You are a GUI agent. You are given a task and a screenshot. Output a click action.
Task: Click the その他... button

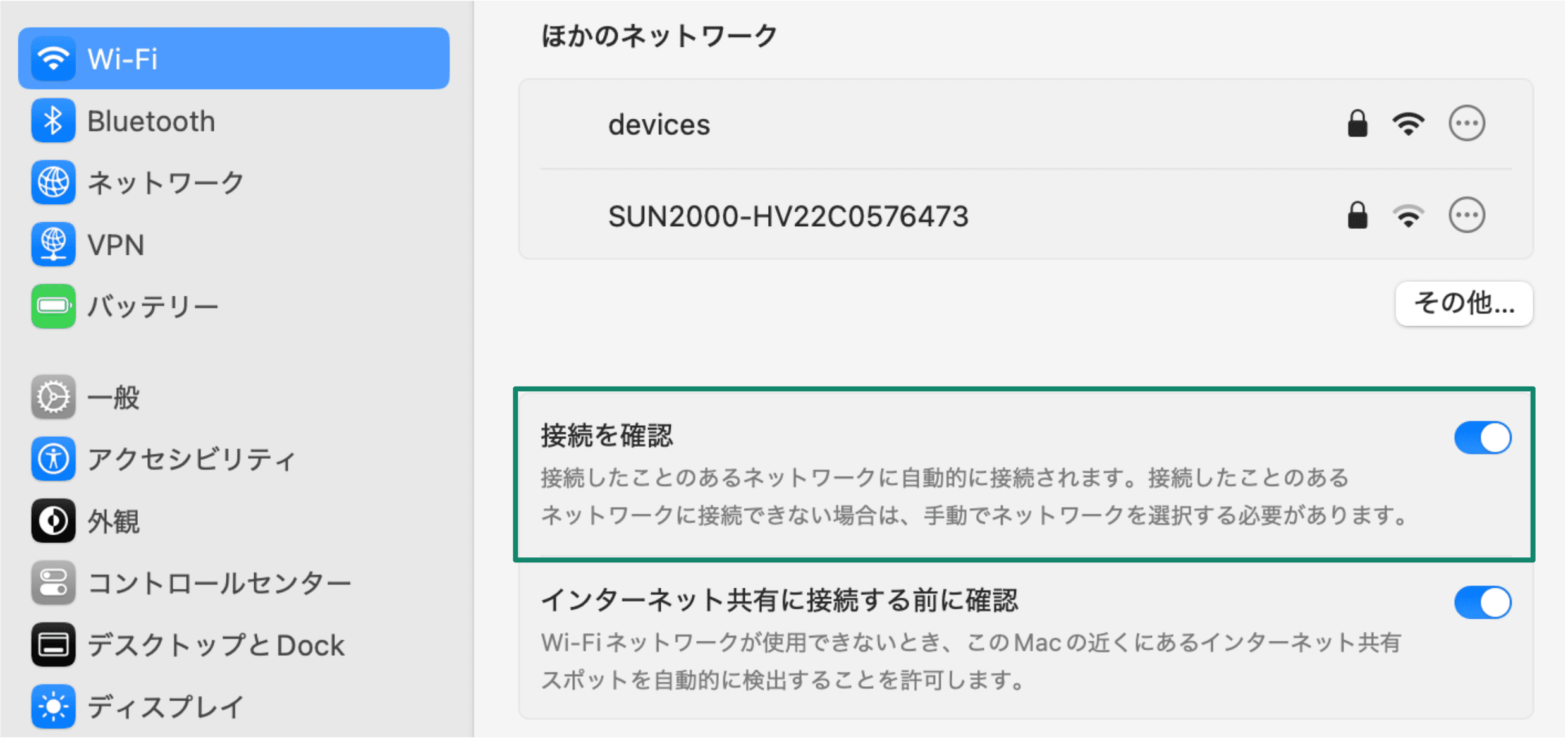(1463, 304)
